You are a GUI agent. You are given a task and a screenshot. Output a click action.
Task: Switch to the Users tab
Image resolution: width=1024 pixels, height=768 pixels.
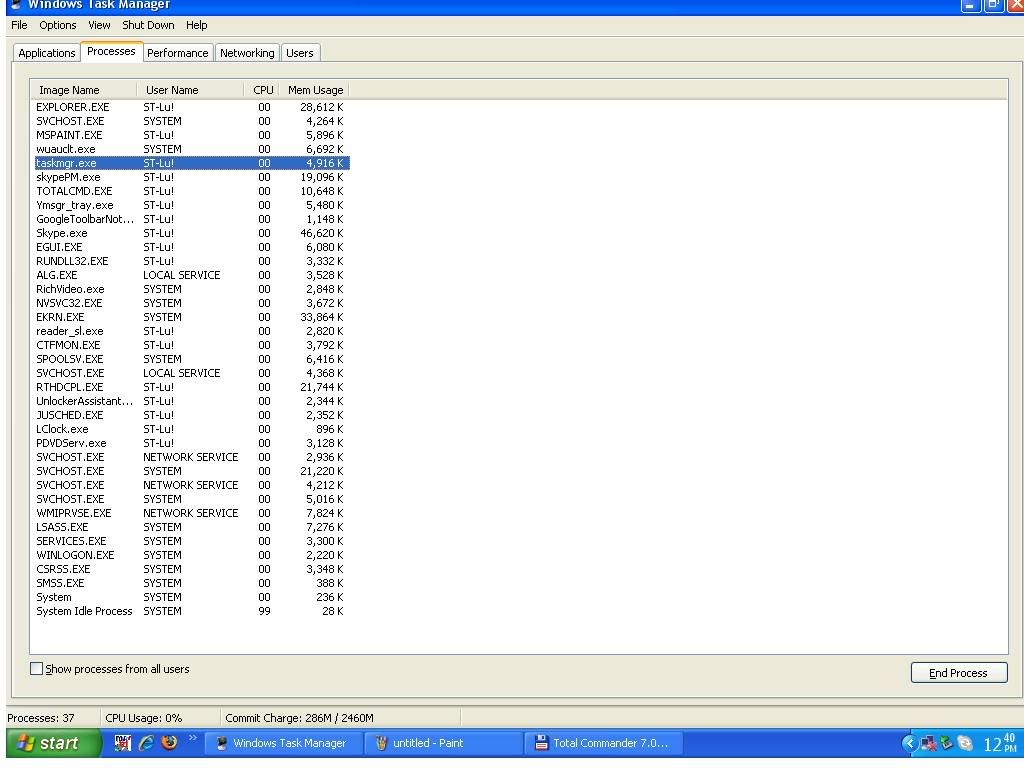300,53
